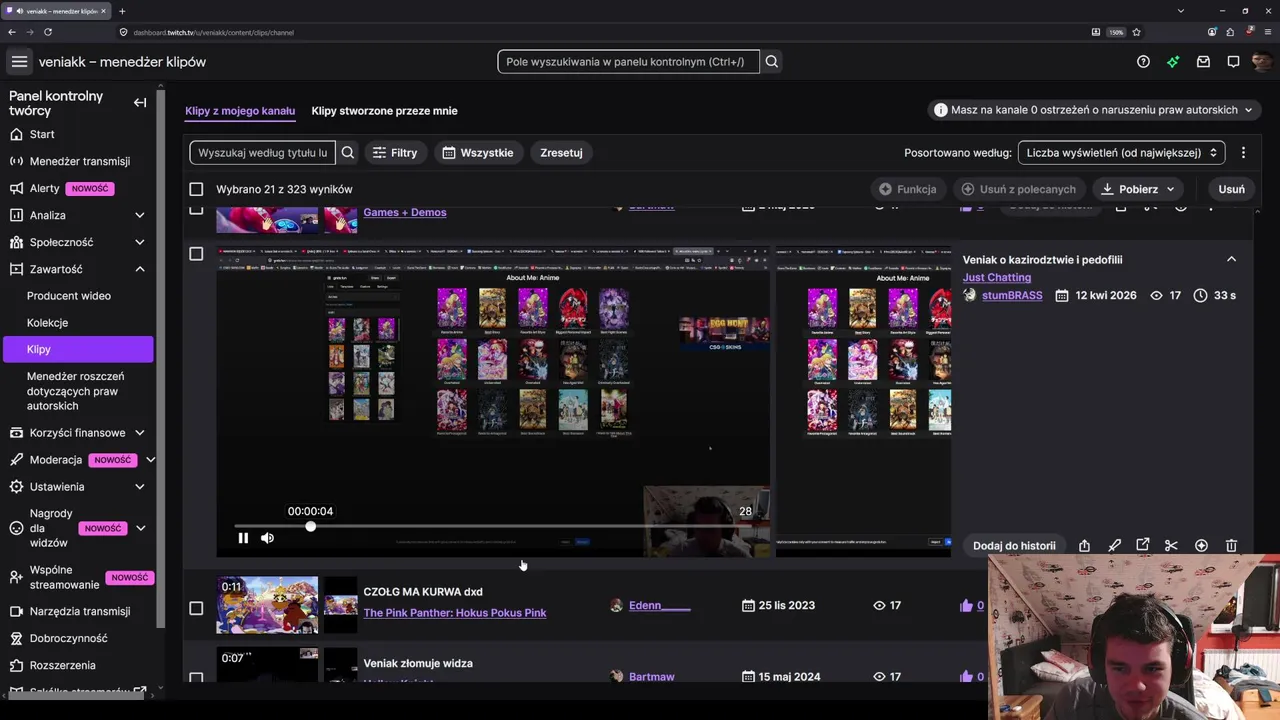
Task: Open a new browser tab
Action: click(122, 11)
